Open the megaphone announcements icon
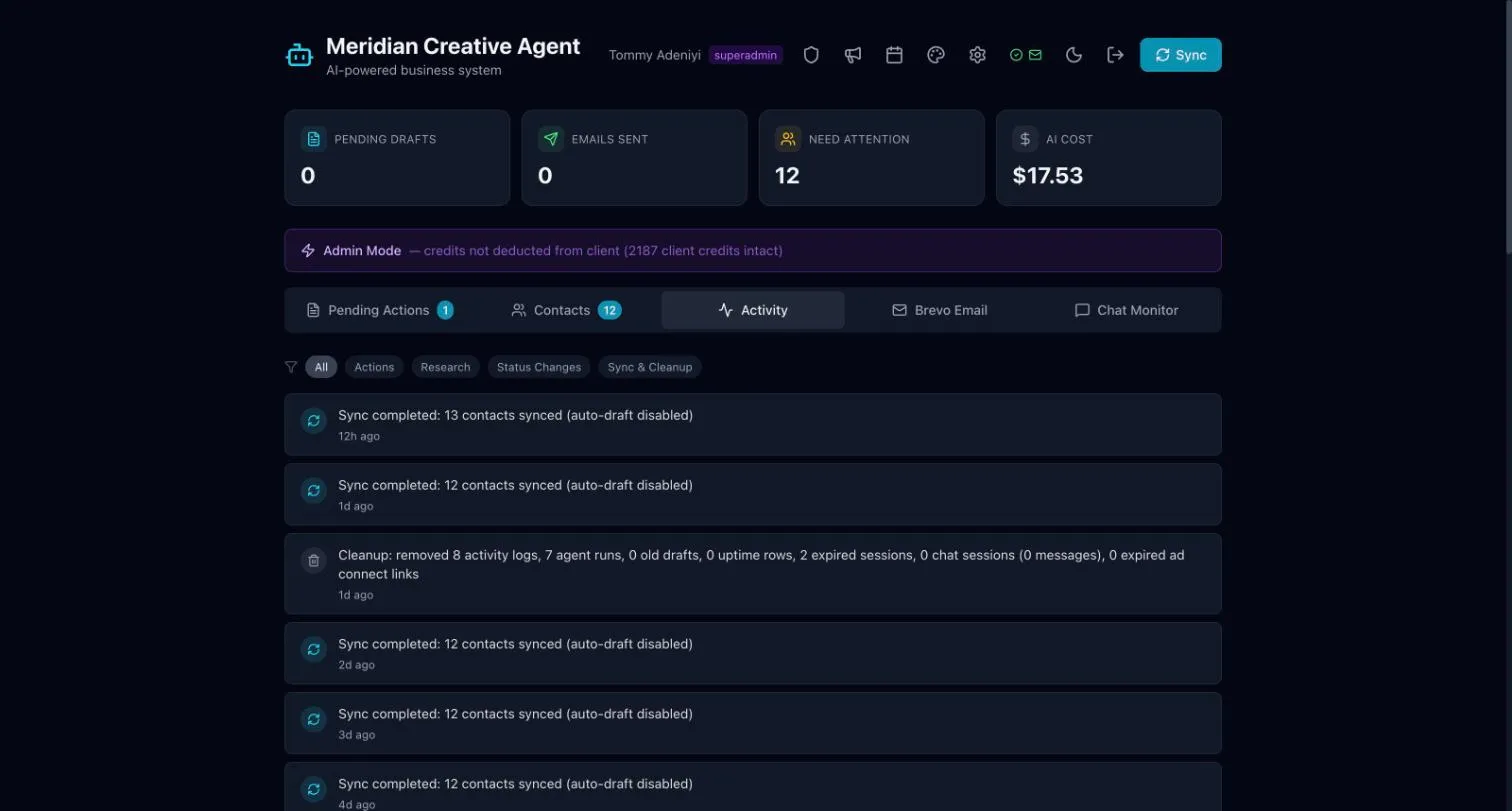 (x=853, y=55)
